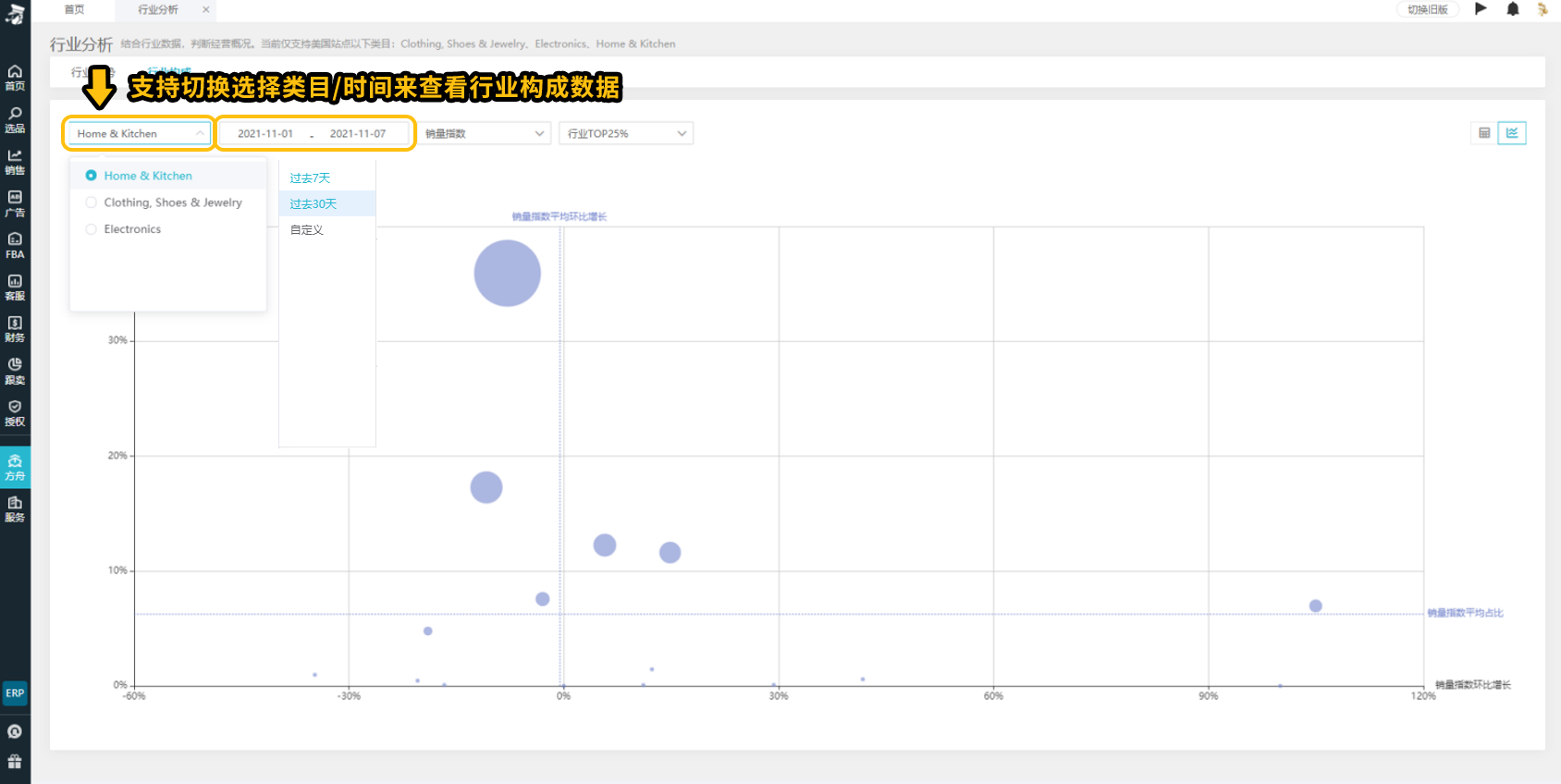
Task: Click the flag icon in top bar
Action: [1481, 9]
